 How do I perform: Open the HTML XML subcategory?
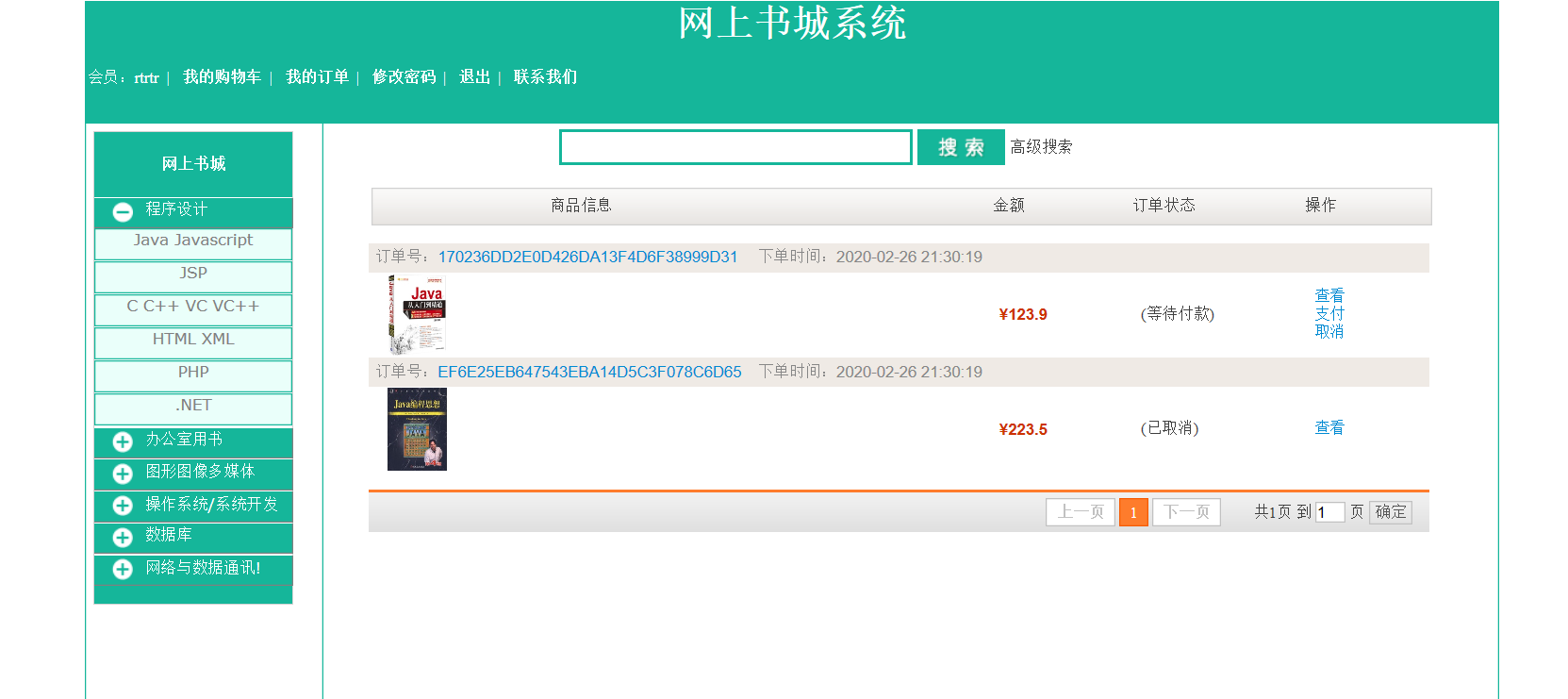click(193, 342)
